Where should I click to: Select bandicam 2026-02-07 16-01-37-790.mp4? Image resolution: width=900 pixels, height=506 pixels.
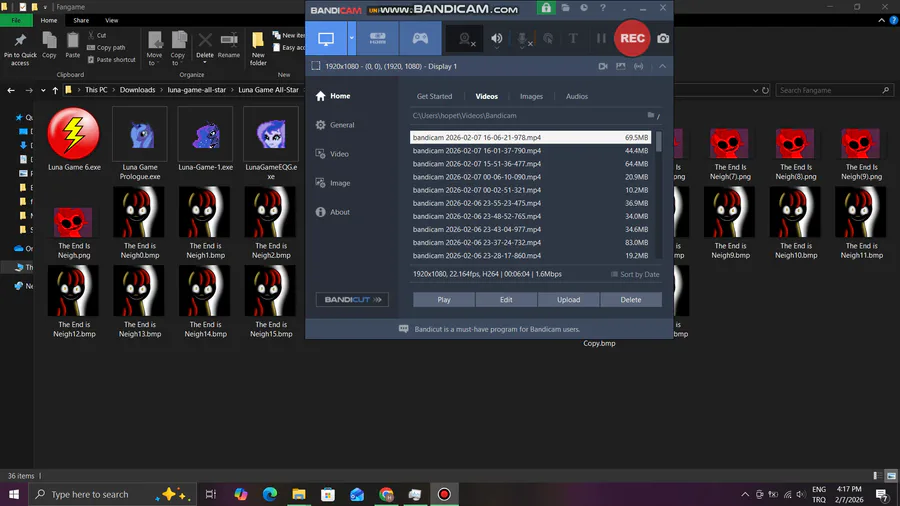click(x=530, y=151)
